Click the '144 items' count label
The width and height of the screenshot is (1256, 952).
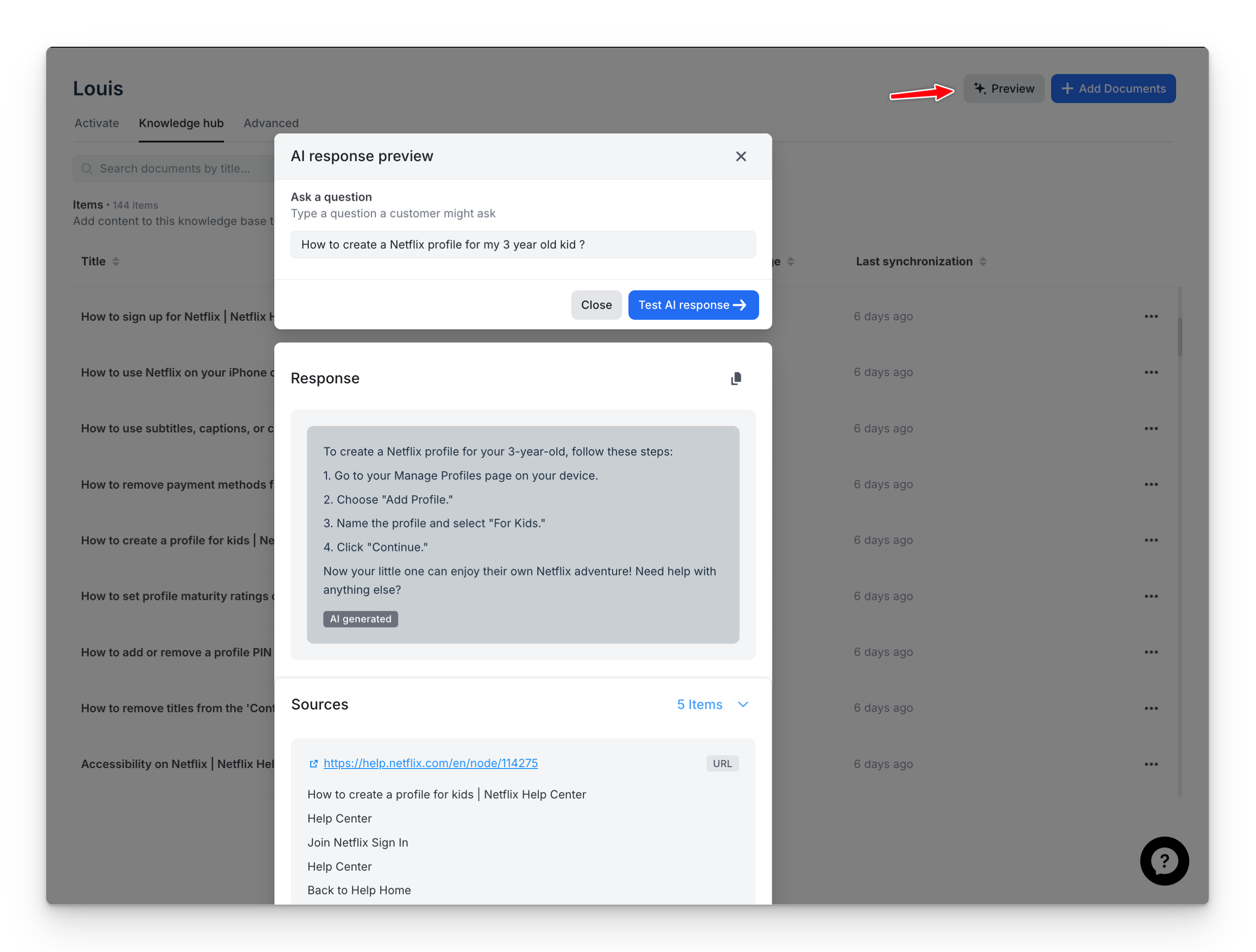135,205
